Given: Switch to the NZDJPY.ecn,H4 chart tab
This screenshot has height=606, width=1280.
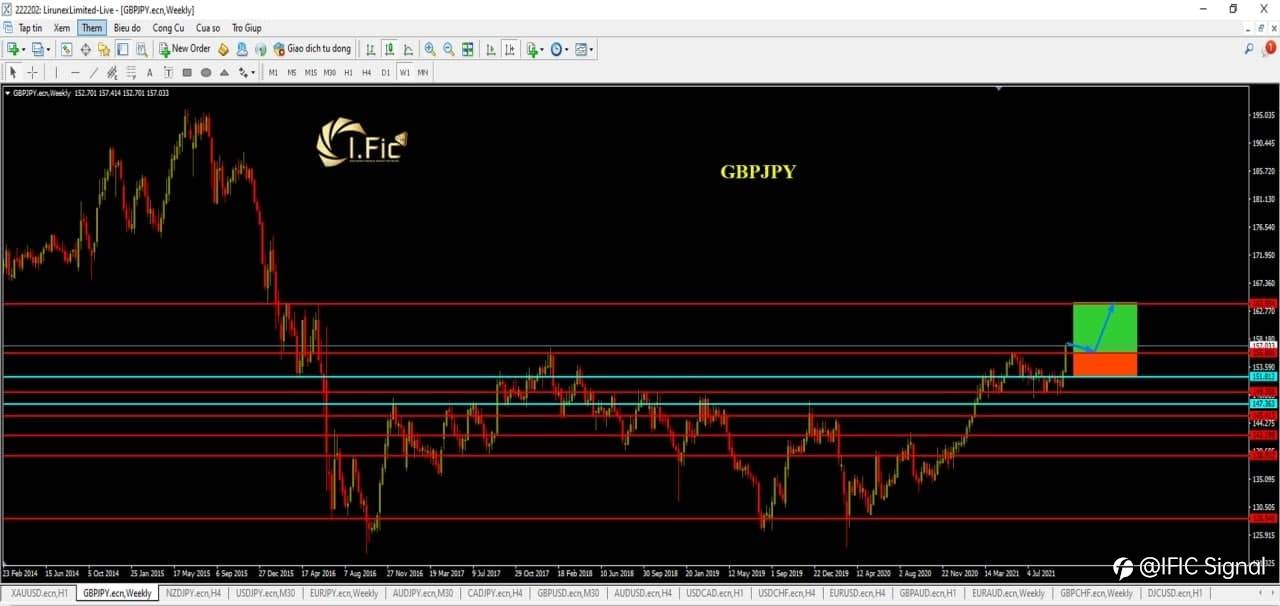Looking at the screenshot, I should (x=193, y=593).
